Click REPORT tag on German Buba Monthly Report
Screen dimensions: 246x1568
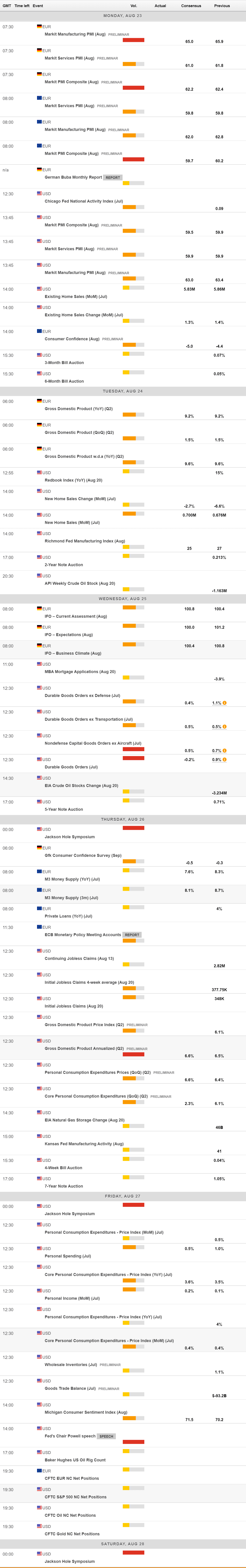pyautogui.click(x=113, y=178)
